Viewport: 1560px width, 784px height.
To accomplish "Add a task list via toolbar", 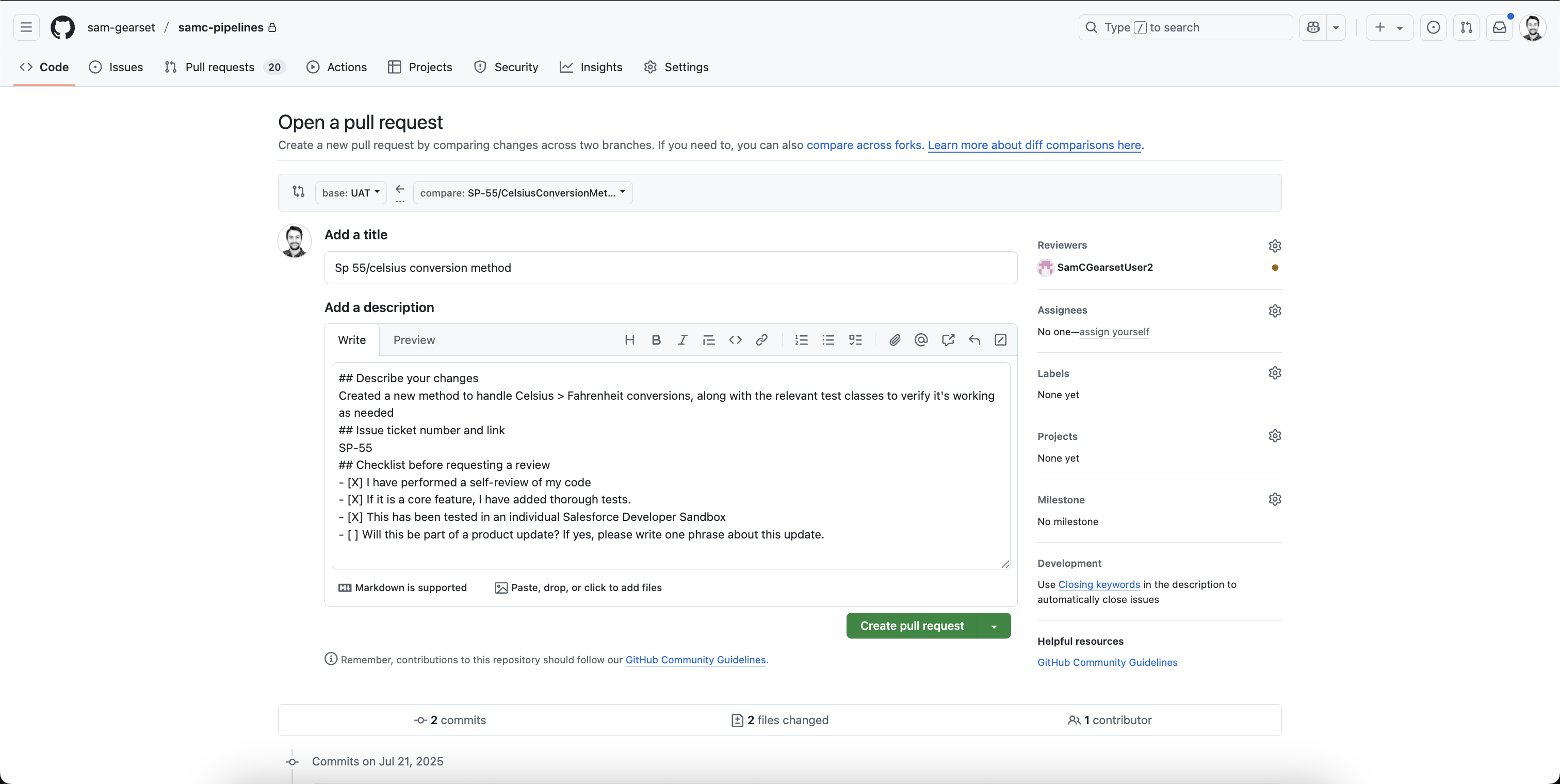I will (x=855, y=339).
